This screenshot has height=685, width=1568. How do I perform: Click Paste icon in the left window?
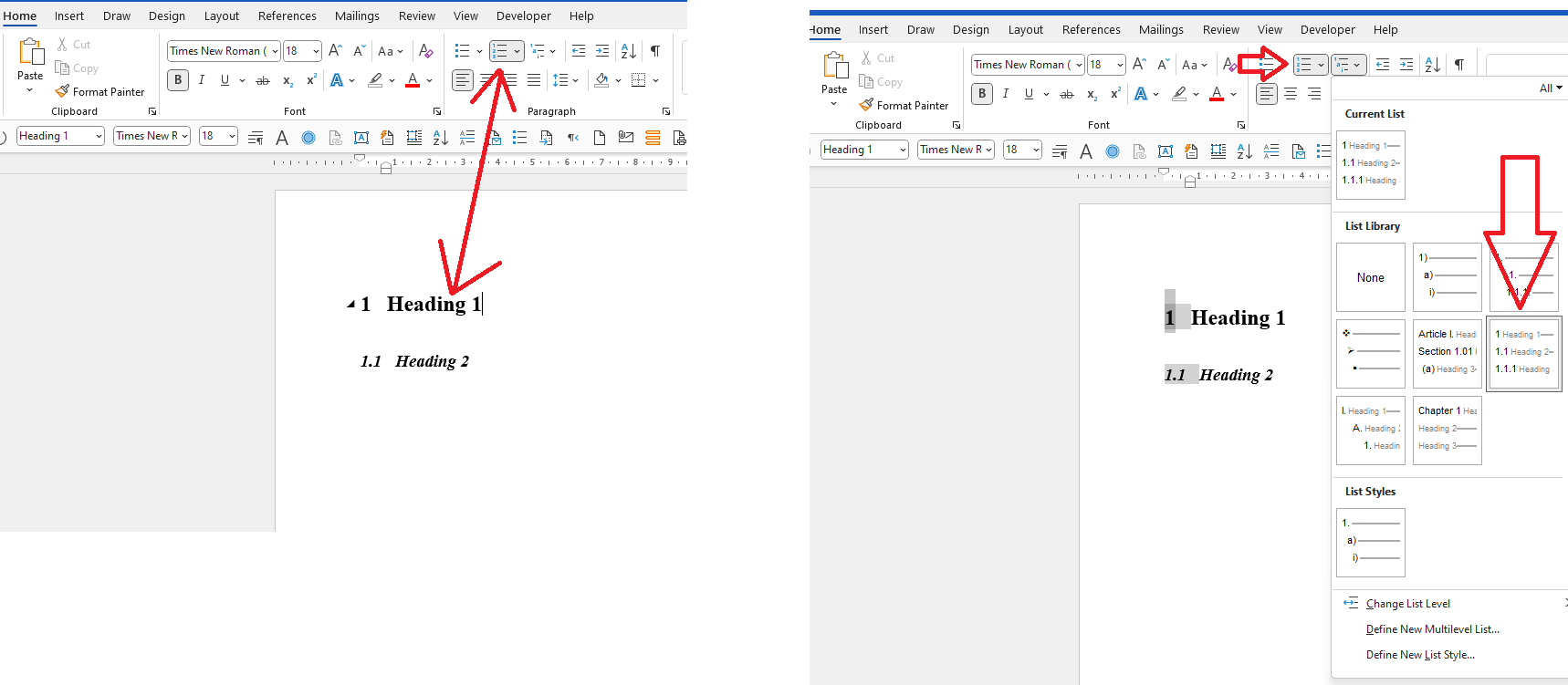[30, 53]
